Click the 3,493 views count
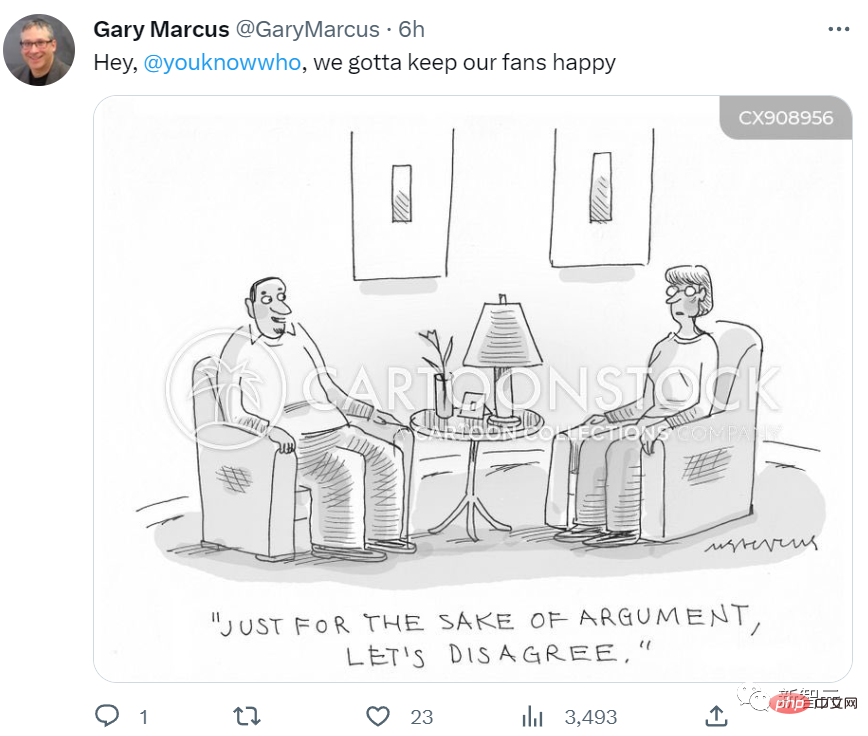The image size is (868, 736). click(x=590, y=716)
